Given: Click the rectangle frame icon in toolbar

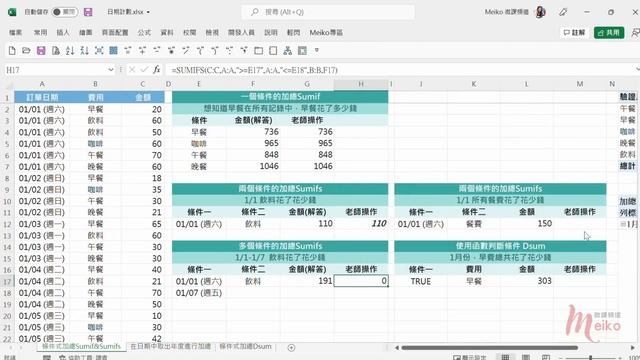Looking at the screenshot, I should pos(258,51).
